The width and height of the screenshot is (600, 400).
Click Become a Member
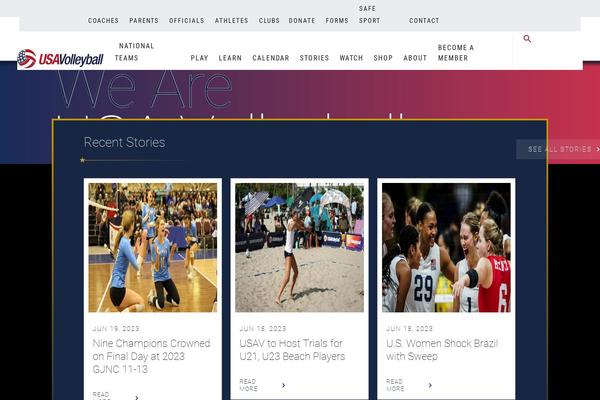point(456,53)
